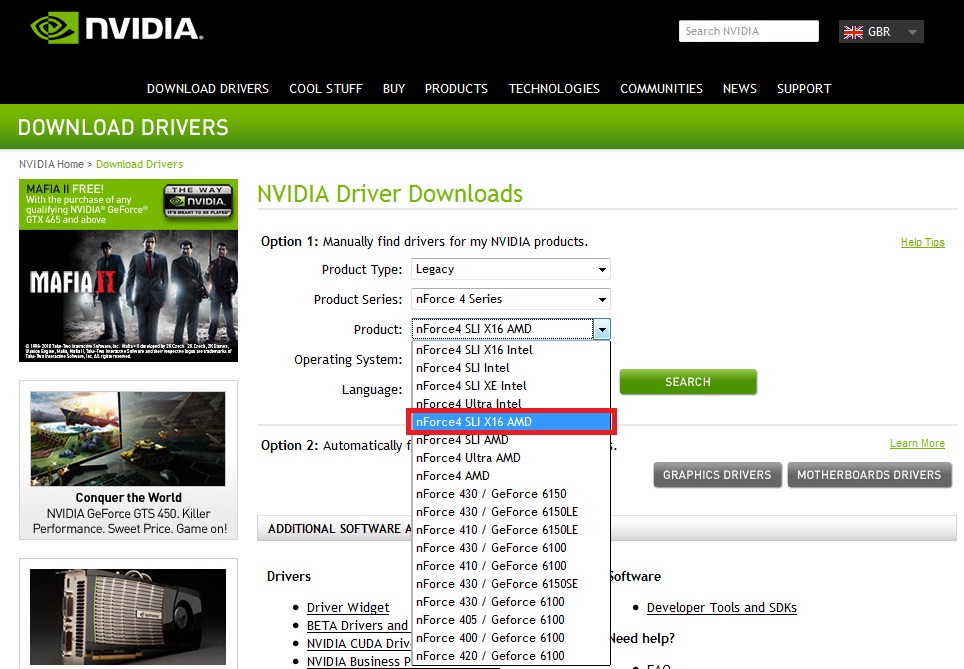The width and height of the screenshot is (964, 669).
Task: Select nForce4 SLI Intel option
Action: (510, 368)
